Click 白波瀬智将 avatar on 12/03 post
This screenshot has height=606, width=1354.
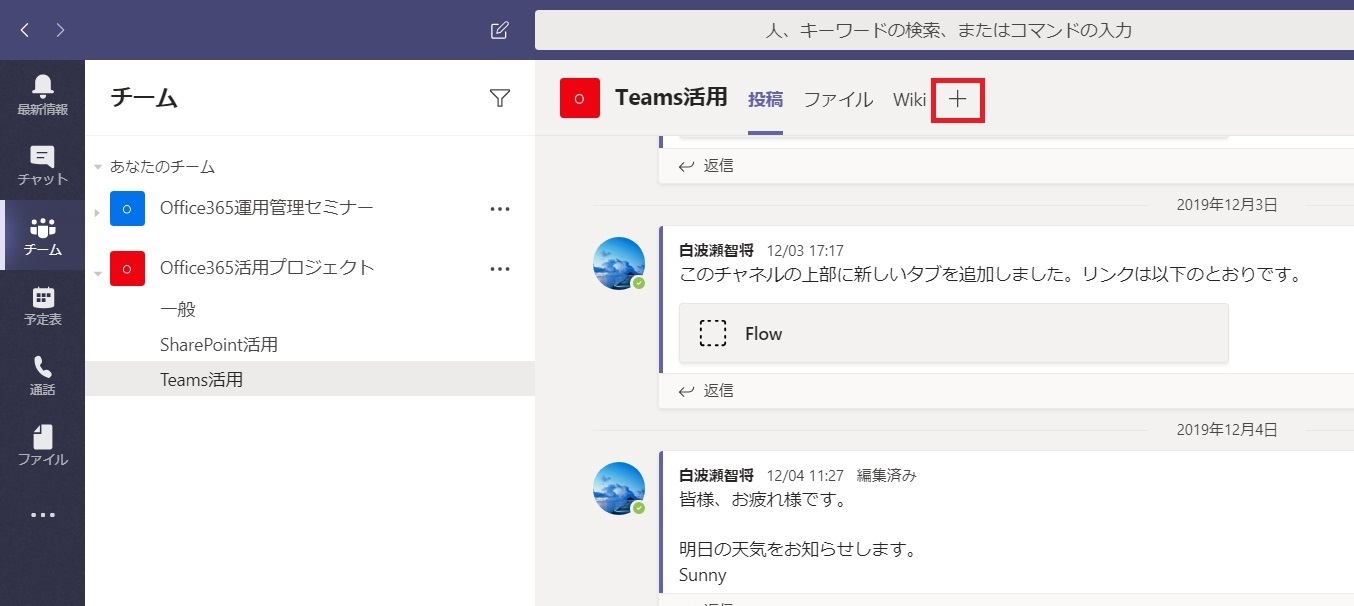(619, 263)
